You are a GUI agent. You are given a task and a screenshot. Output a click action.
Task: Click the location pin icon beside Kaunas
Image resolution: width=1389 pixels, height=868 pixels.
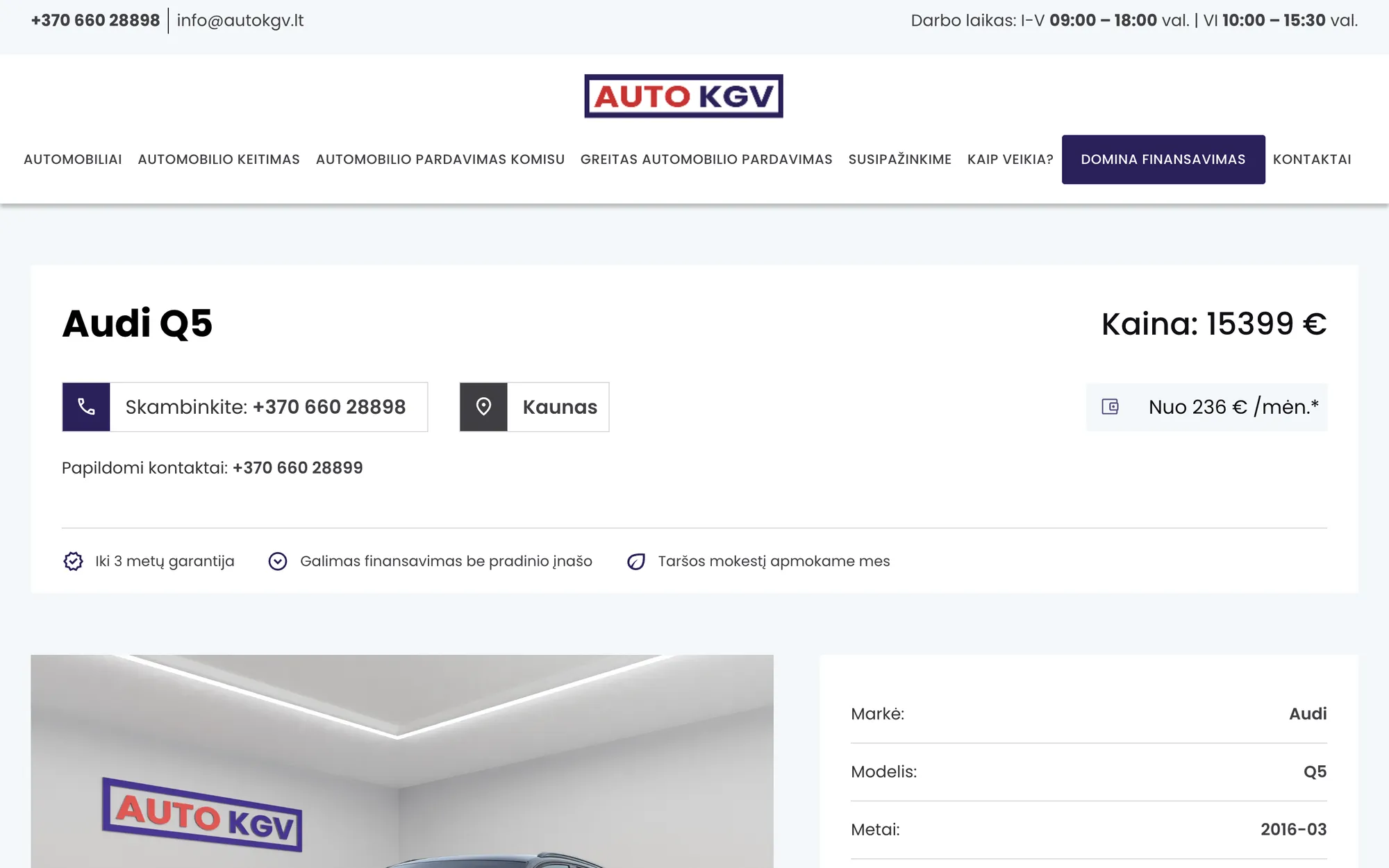pyautogui.click(x=483, y=407)
